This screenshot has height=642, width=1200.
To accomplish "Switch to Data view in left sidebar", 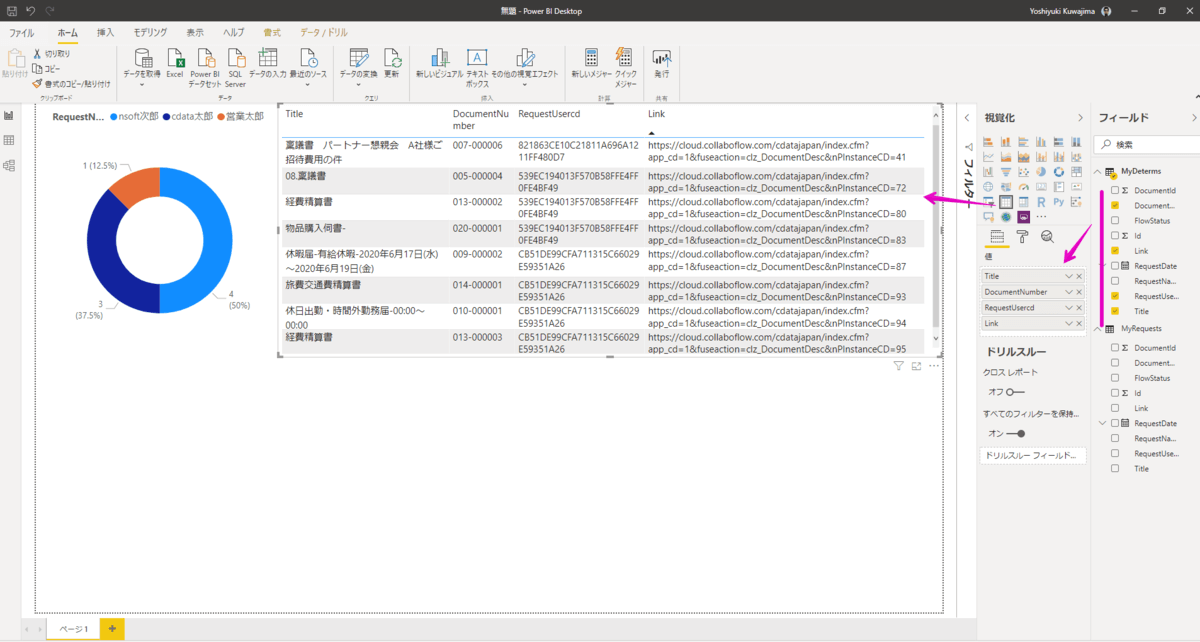I will point(9,141).
